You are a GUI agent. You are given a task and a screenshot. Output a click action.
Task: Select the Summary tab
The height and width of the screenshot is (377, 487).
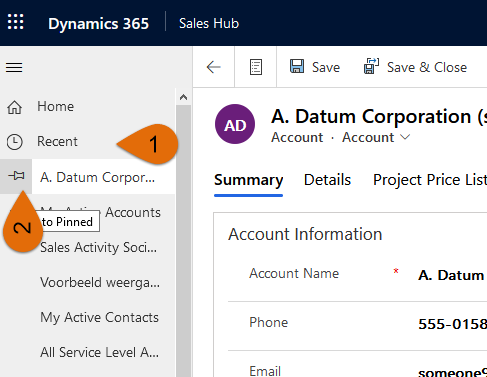249,180
